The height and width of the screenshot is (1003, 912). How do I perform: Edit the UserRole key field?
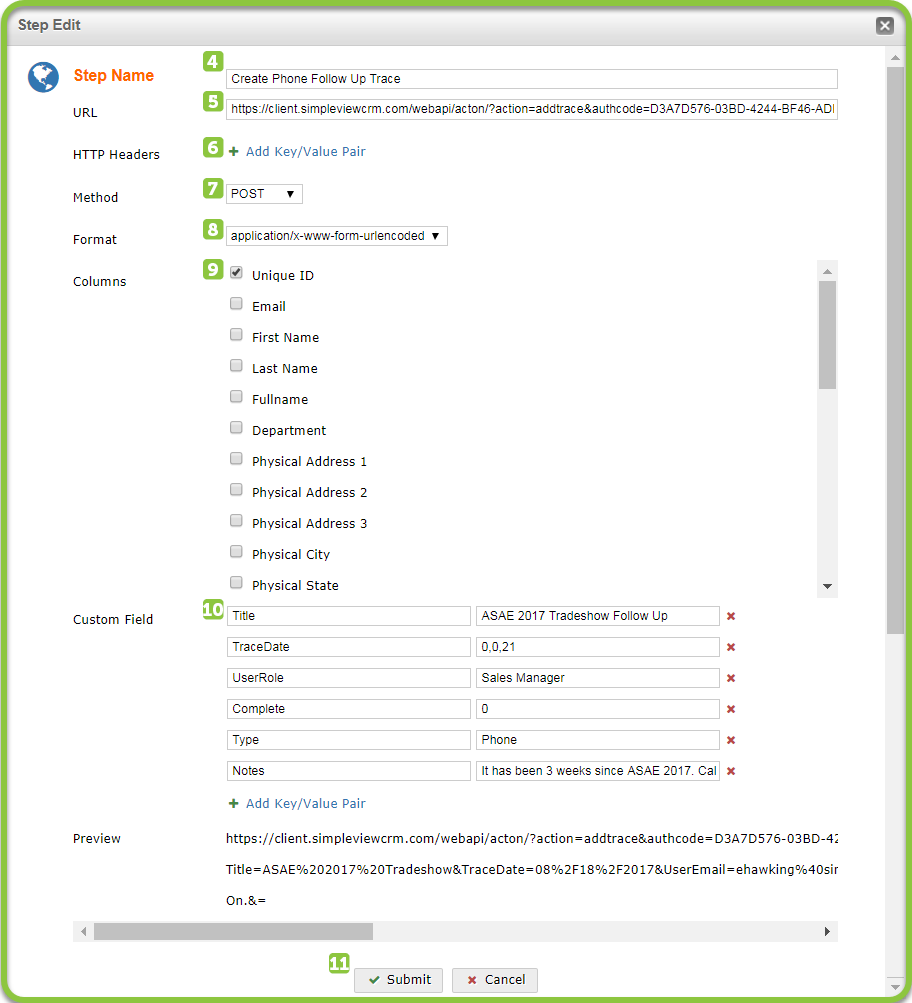point(349,678)
